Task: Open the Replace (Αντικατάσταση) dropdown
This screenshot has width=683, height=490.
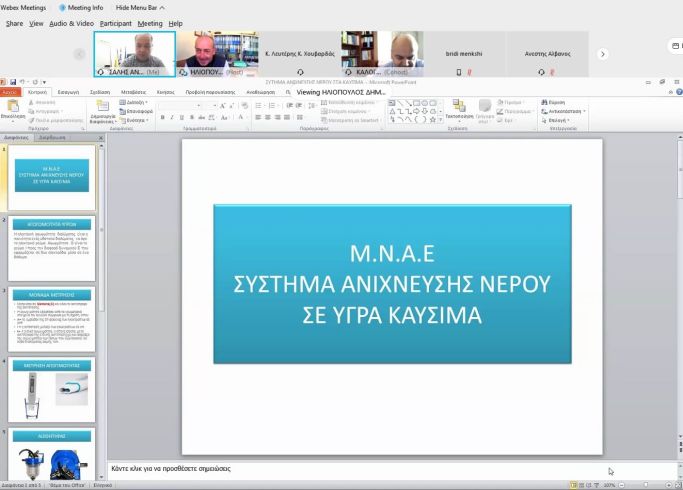Action: pos(563,110)
